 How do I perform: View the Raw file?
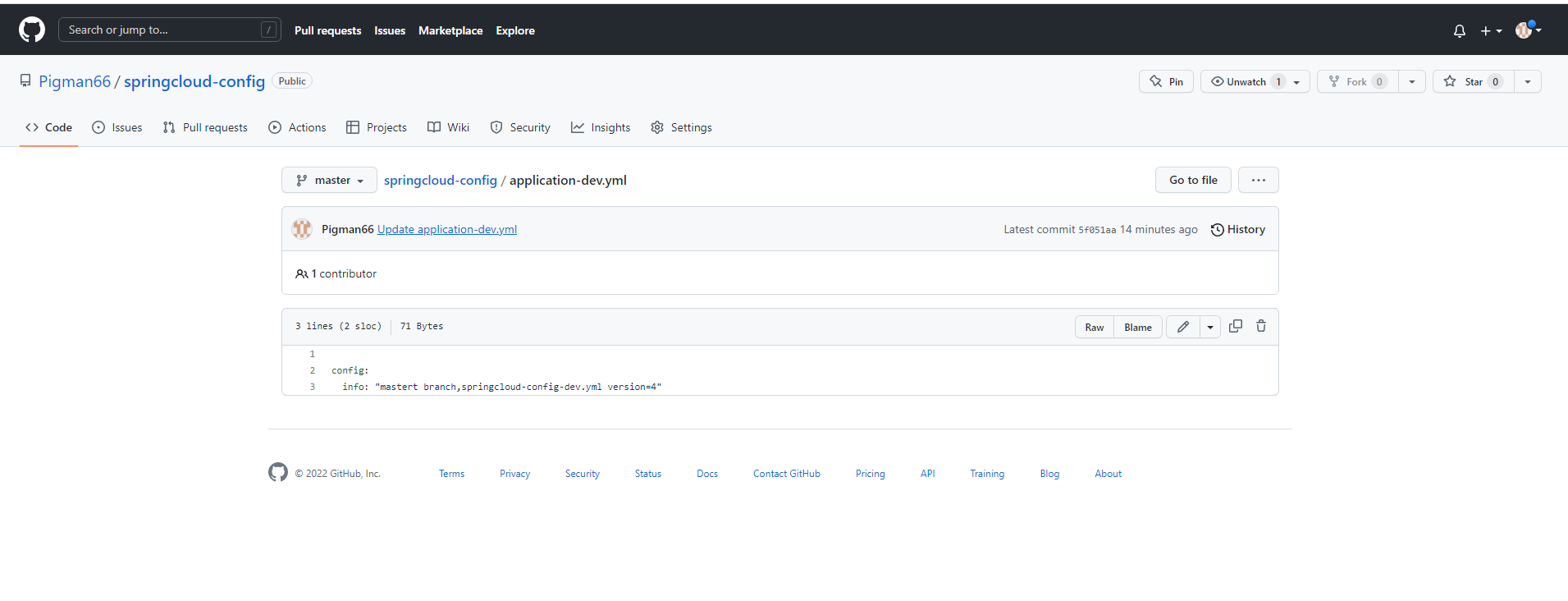point(1095,327)
